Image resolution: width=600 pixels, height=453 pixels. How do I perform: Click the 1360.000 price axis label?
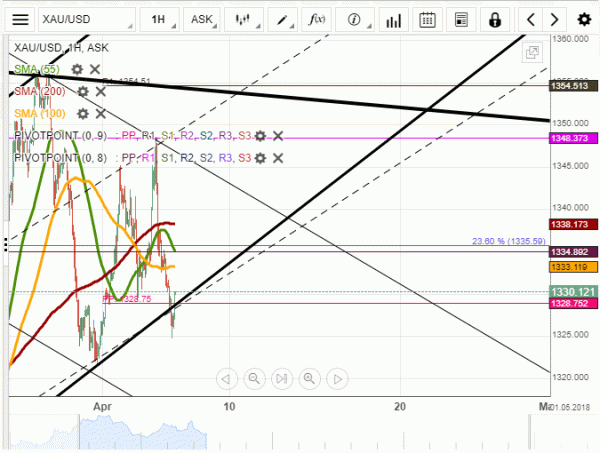coord(570,39)
